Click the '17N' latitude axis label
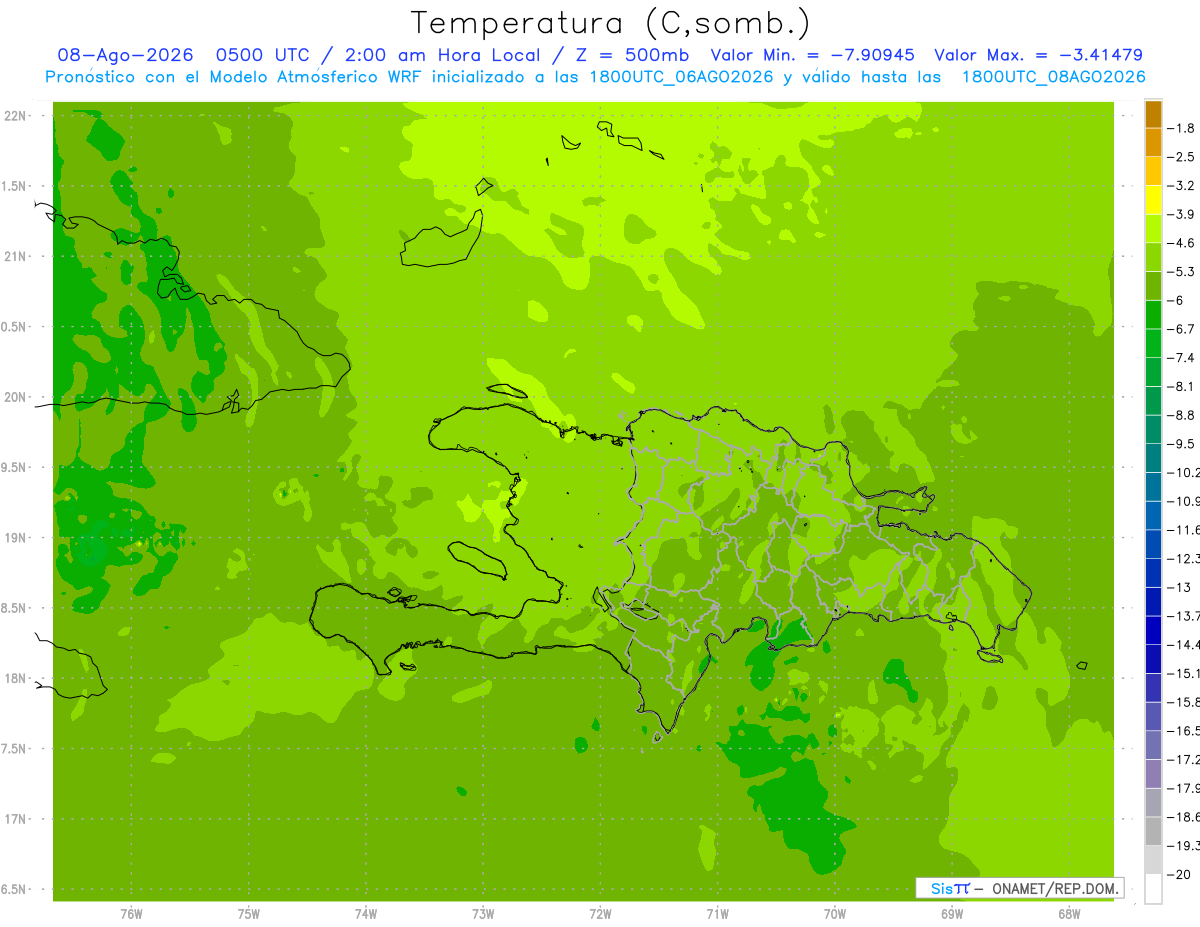1200x927 pixels. [17, 819]
